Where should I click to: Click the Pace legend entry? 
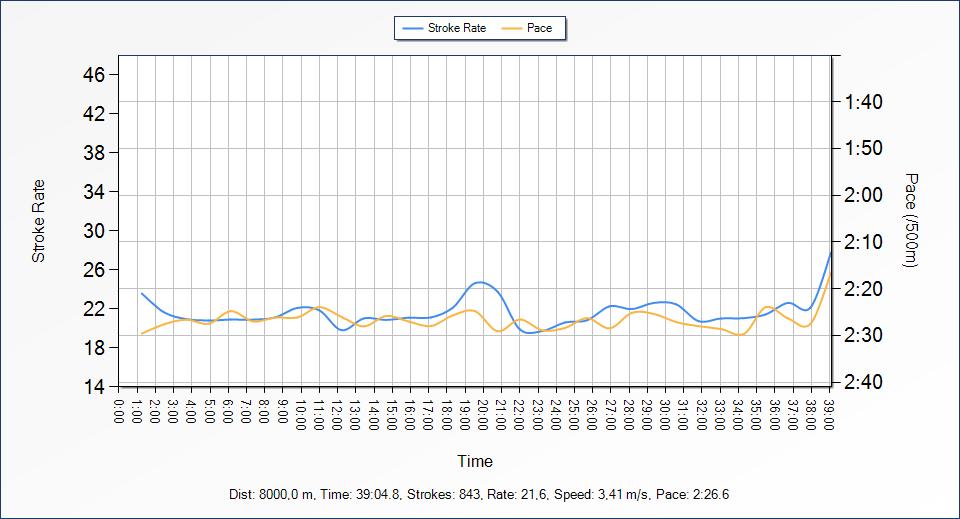(527, 28)
